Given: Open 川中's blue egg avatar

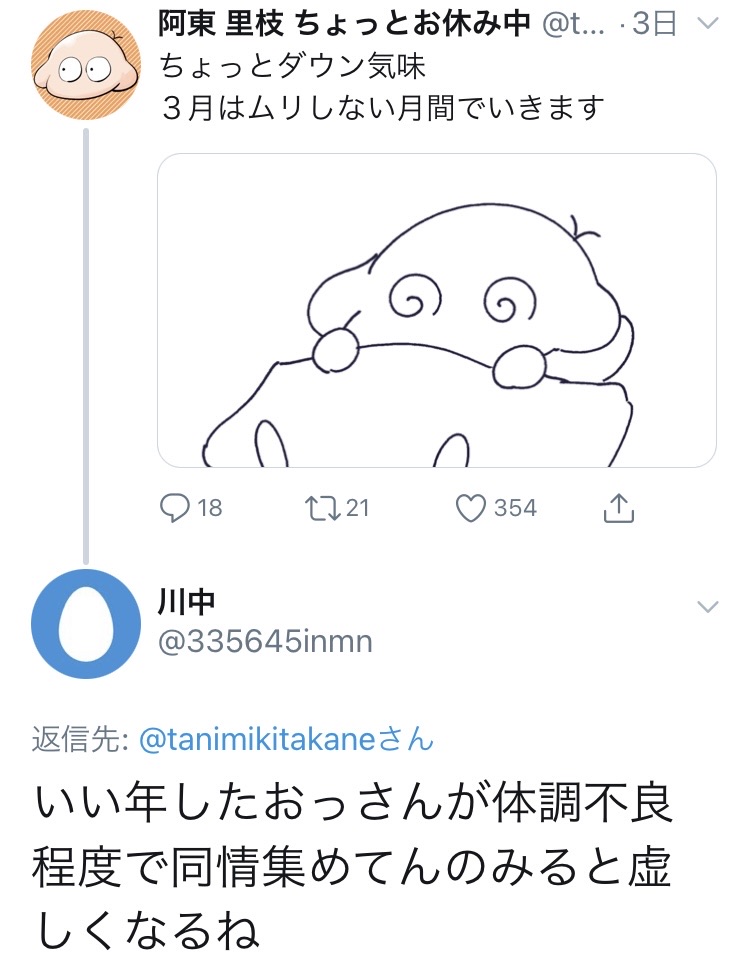Looking at the screenshot, I should (x=85, y=623).
